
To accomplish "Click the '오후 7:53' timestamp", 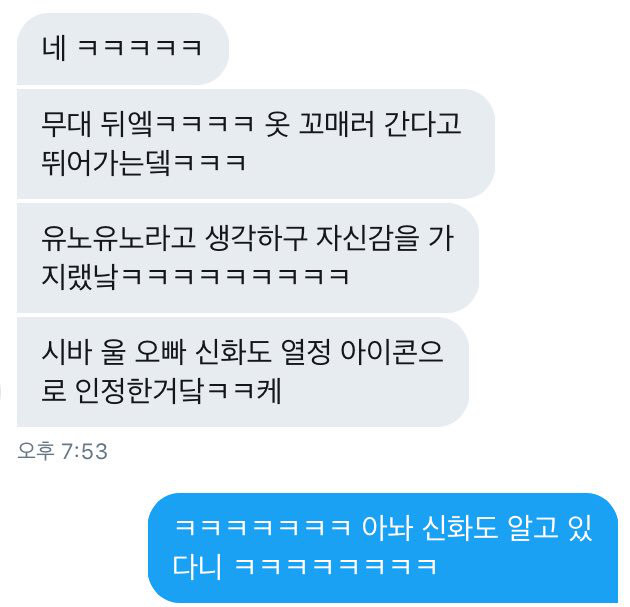I will 62,451.
